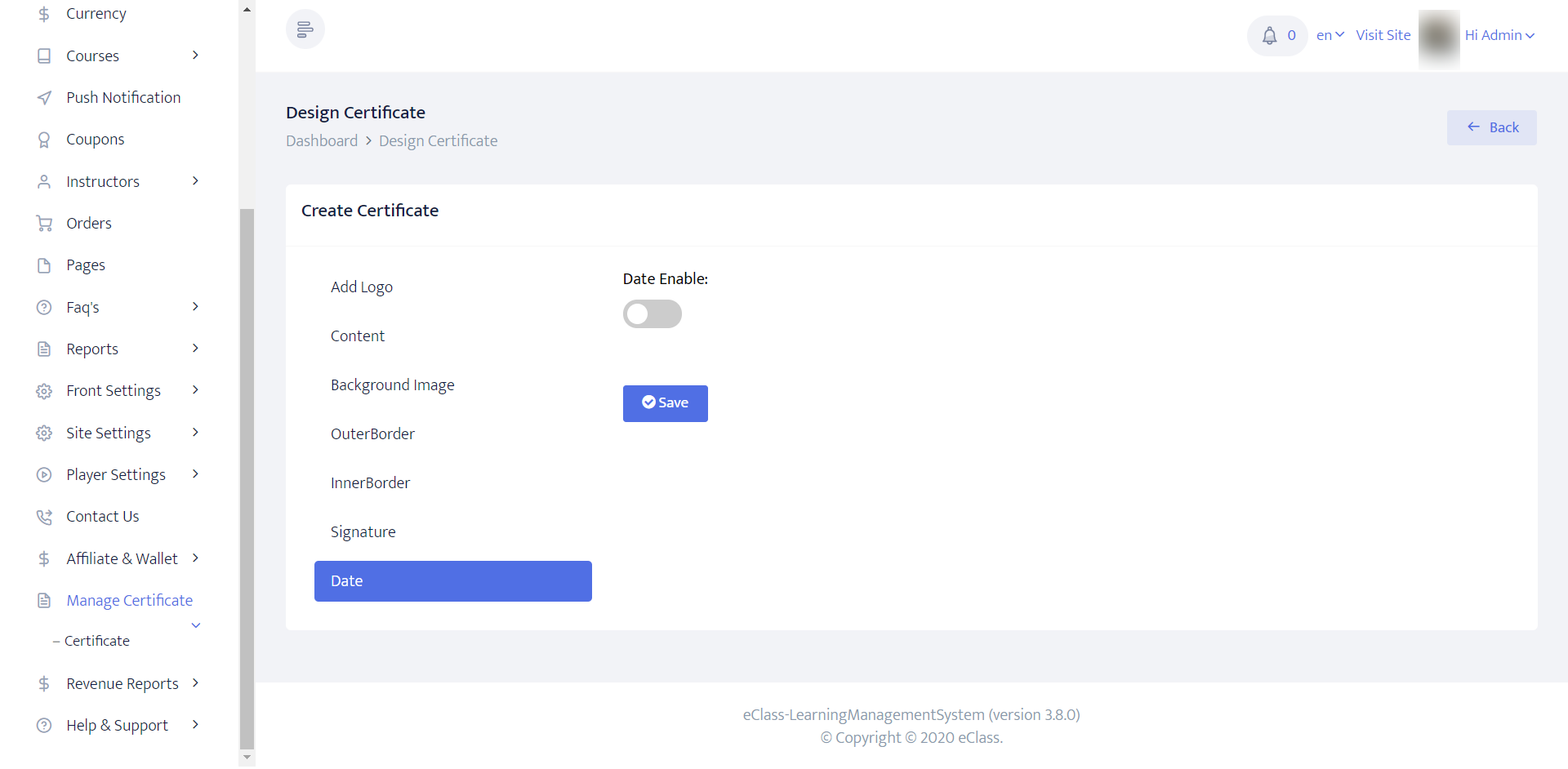1568x769 pixels.
Task: Click the Push Notification paper-plane icon
Action: (44, 98)
